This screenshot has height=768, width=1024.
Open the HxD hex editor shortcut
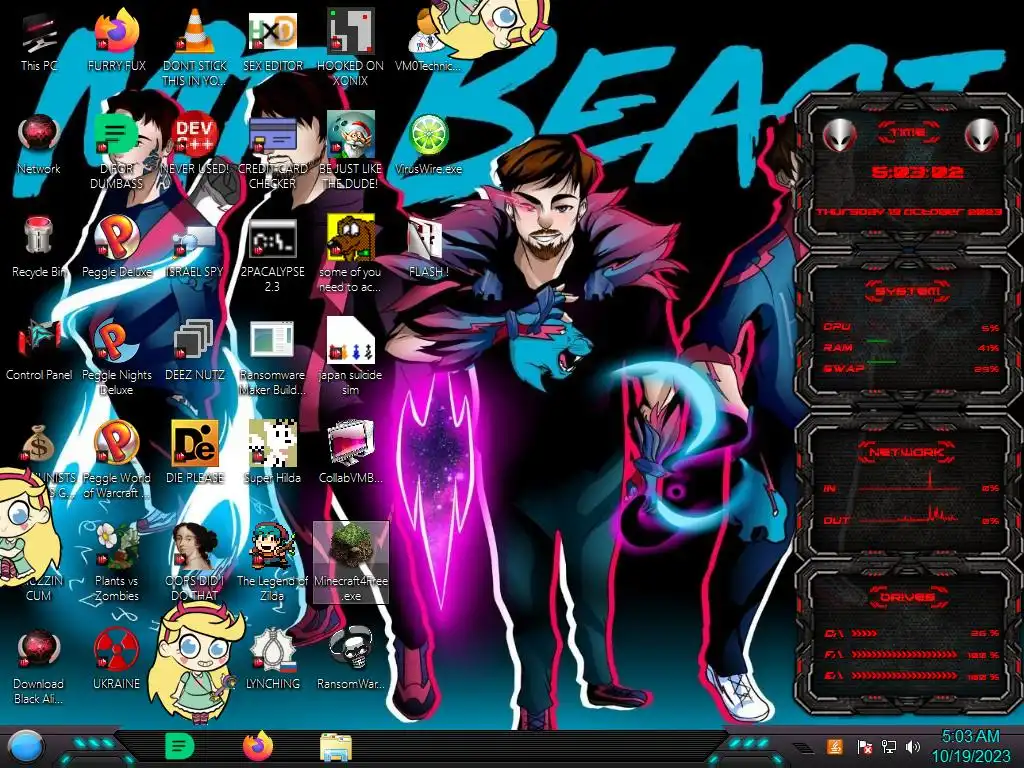[272, 41]
